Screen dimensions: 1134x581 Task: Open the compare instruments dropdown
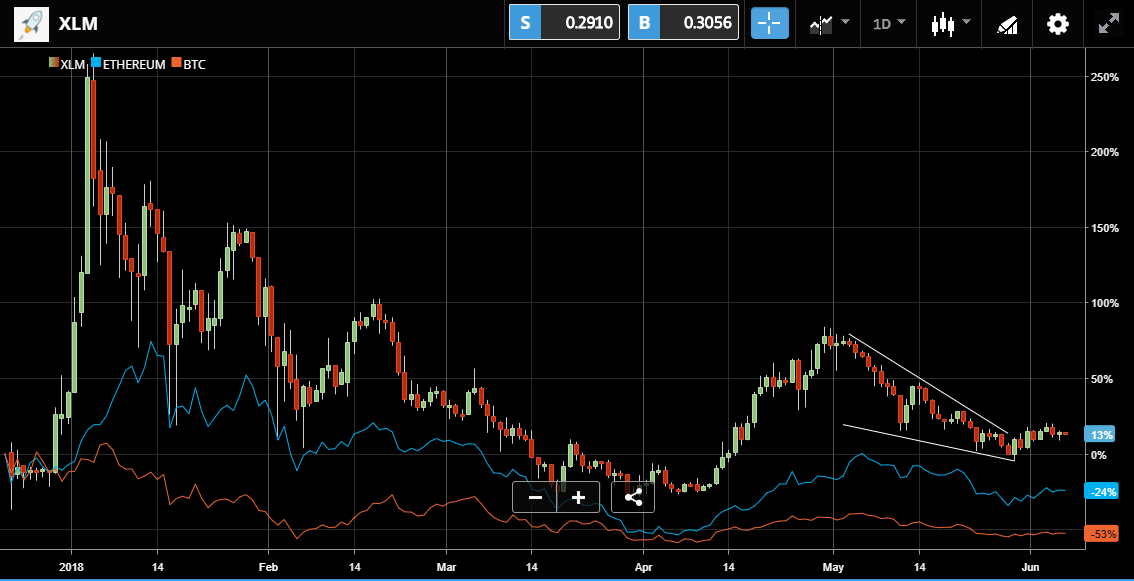(829, 23)
